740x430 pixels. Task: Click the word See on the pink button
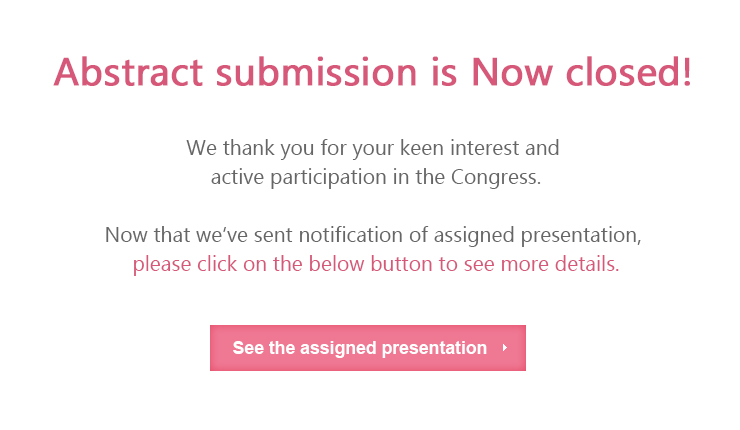(248, 348)
